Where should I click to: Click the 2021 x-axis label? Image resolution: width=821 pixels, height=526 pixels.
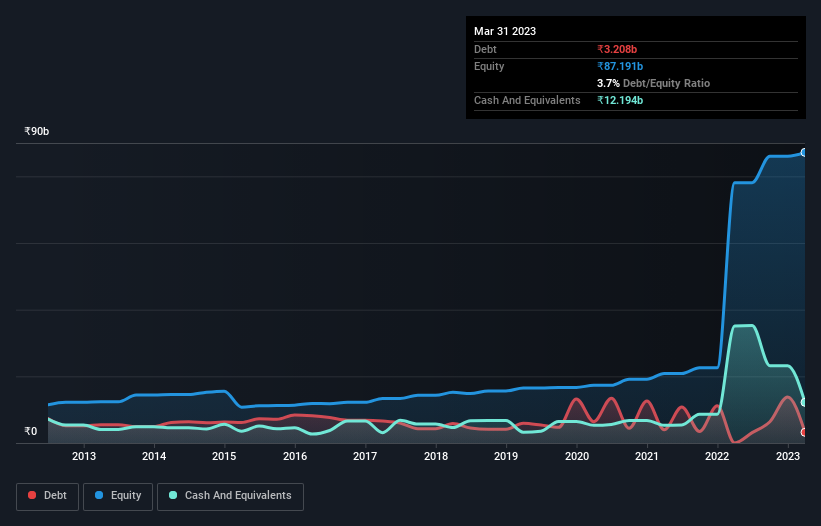tap(647, 456)
